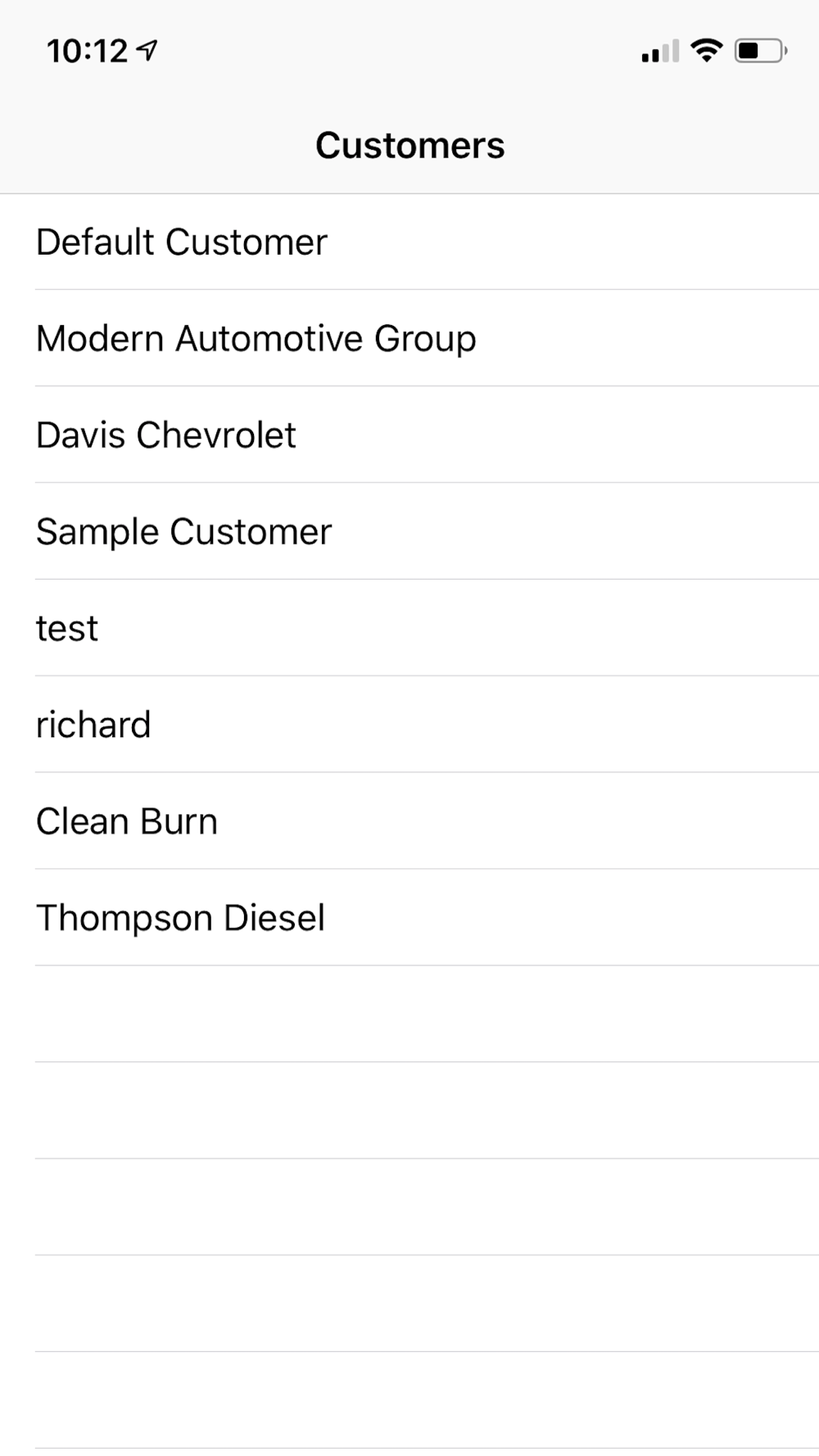Tap the fourth blank row below Thompson Diesel
This screenshot has width=819, height=1456.
coord(409,1304)
